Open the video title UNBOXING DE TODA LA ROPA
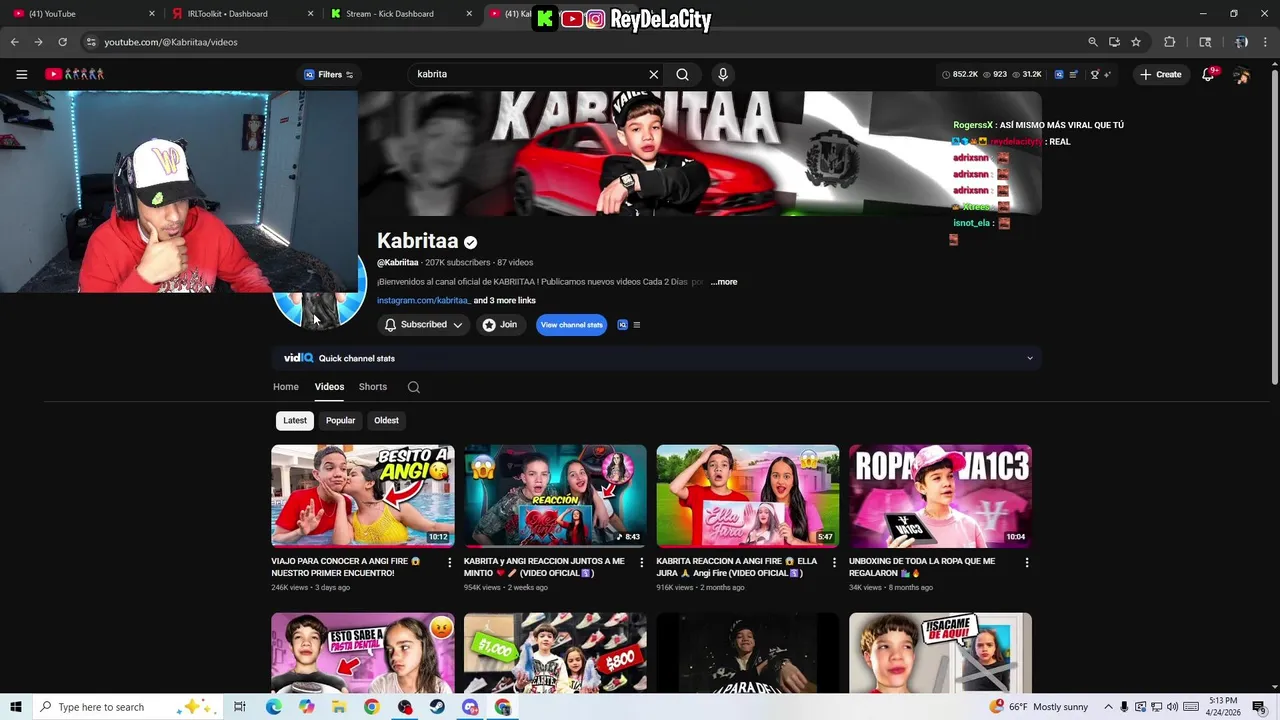 coord(922,567)
